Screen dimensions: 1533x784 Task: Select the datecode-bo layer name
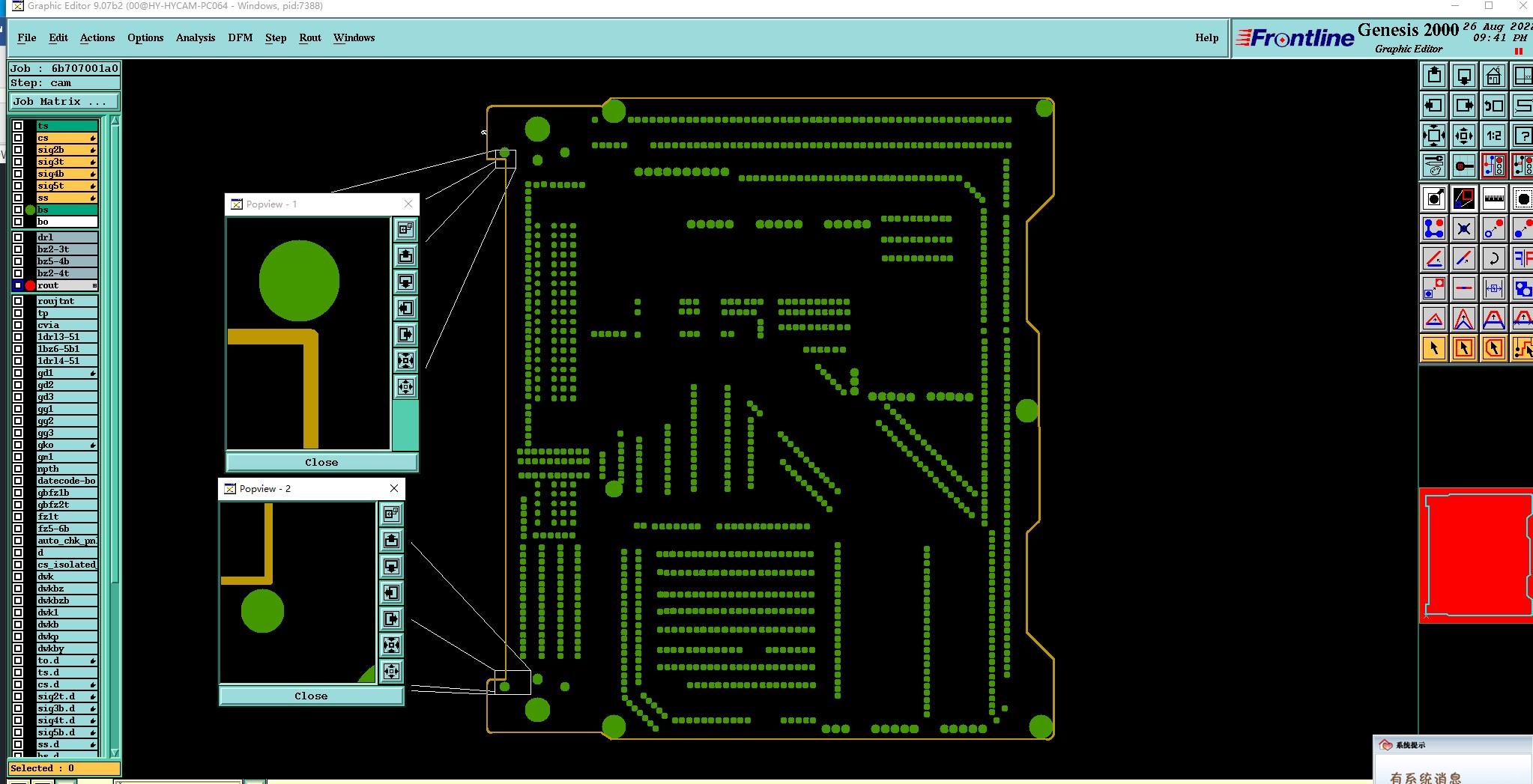[67, 481]
